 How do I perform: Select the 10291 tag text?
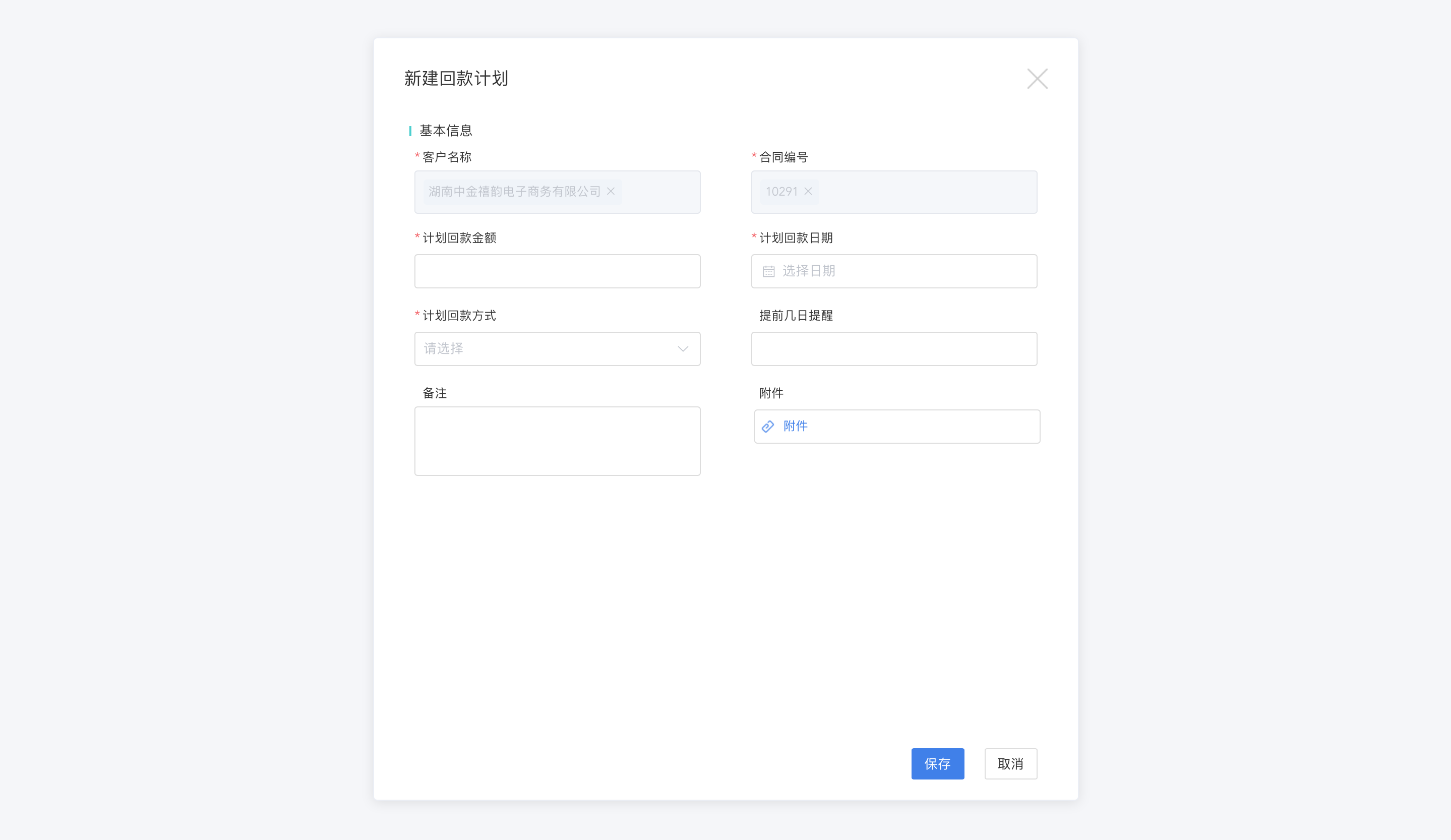(781, 191)
